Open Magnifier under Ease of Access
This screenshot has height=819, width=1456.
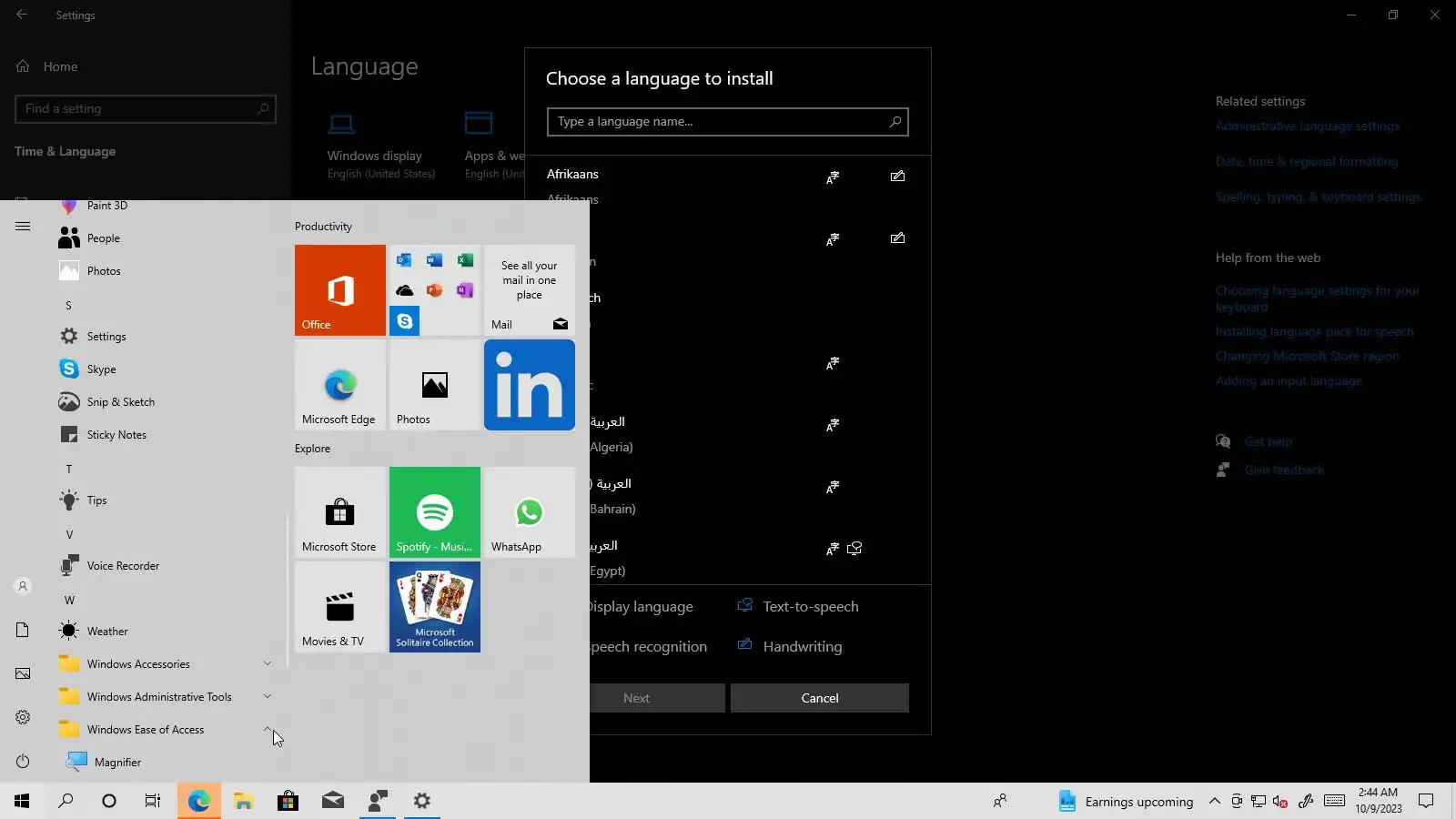[x=164, y=763]
